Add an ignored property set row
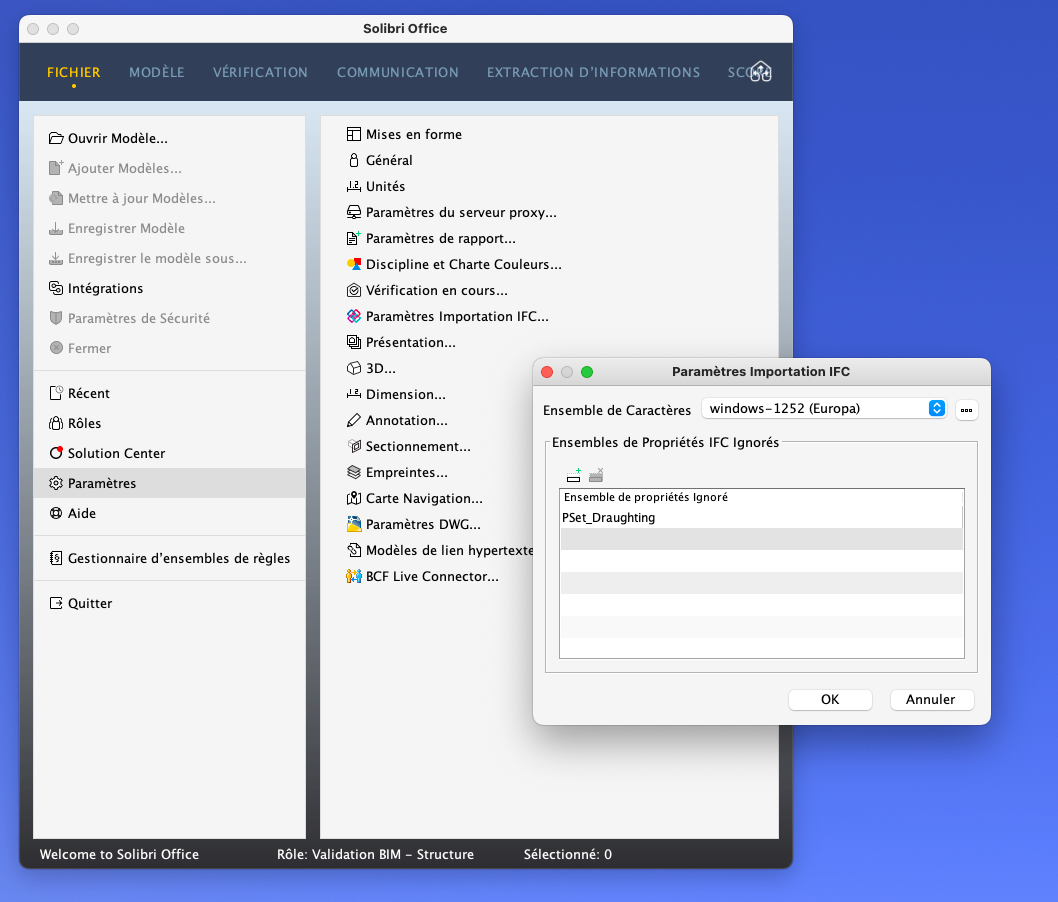The width and height of the screenshot is (1058, 902). tap(574, 476)
